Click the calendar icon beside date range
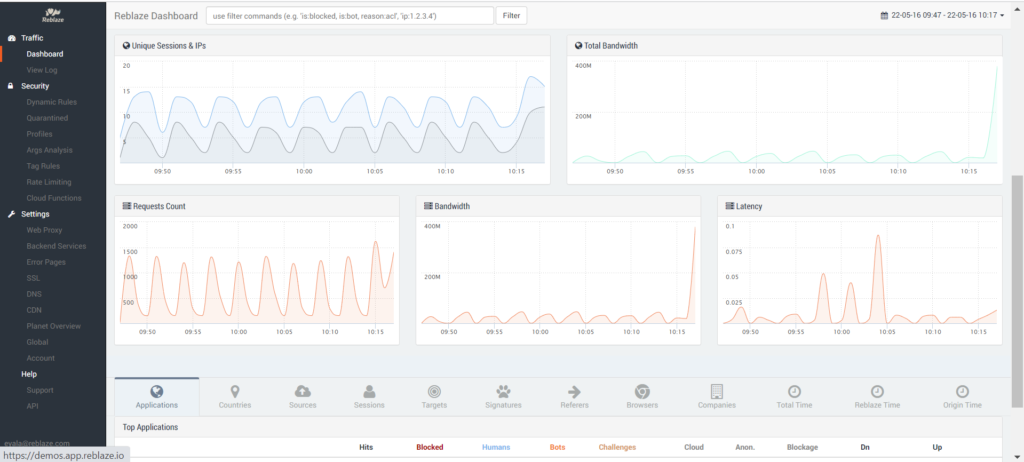Screen dimensions: 1024x462 [884, 16]
